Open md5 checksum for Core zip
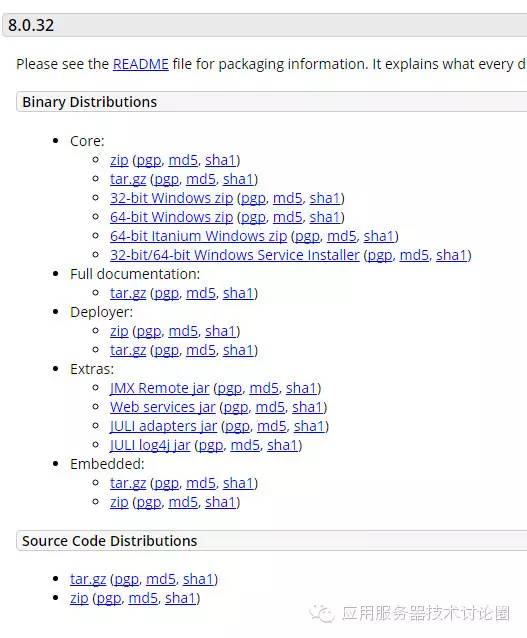The width and height of the screenshot is (527, 638). (183, 160)
